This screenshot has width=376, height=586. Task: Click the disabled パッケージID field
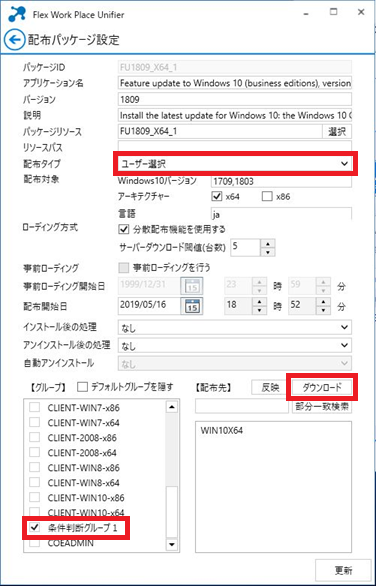point(235,67)
